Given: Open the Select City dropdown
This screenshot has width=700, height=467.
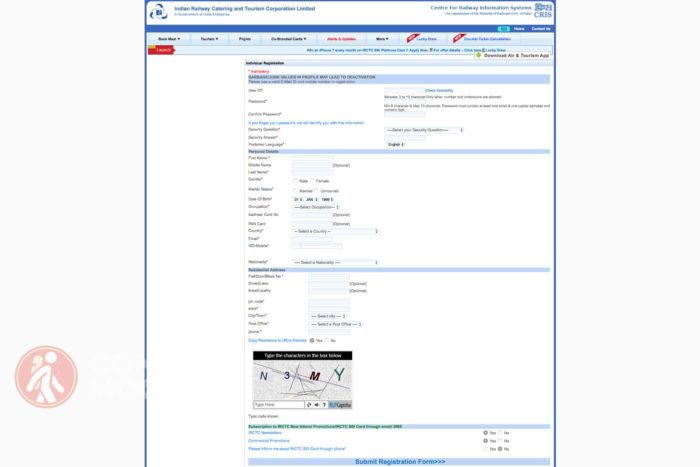Looking at the screenshot, I should click(328, 316).
